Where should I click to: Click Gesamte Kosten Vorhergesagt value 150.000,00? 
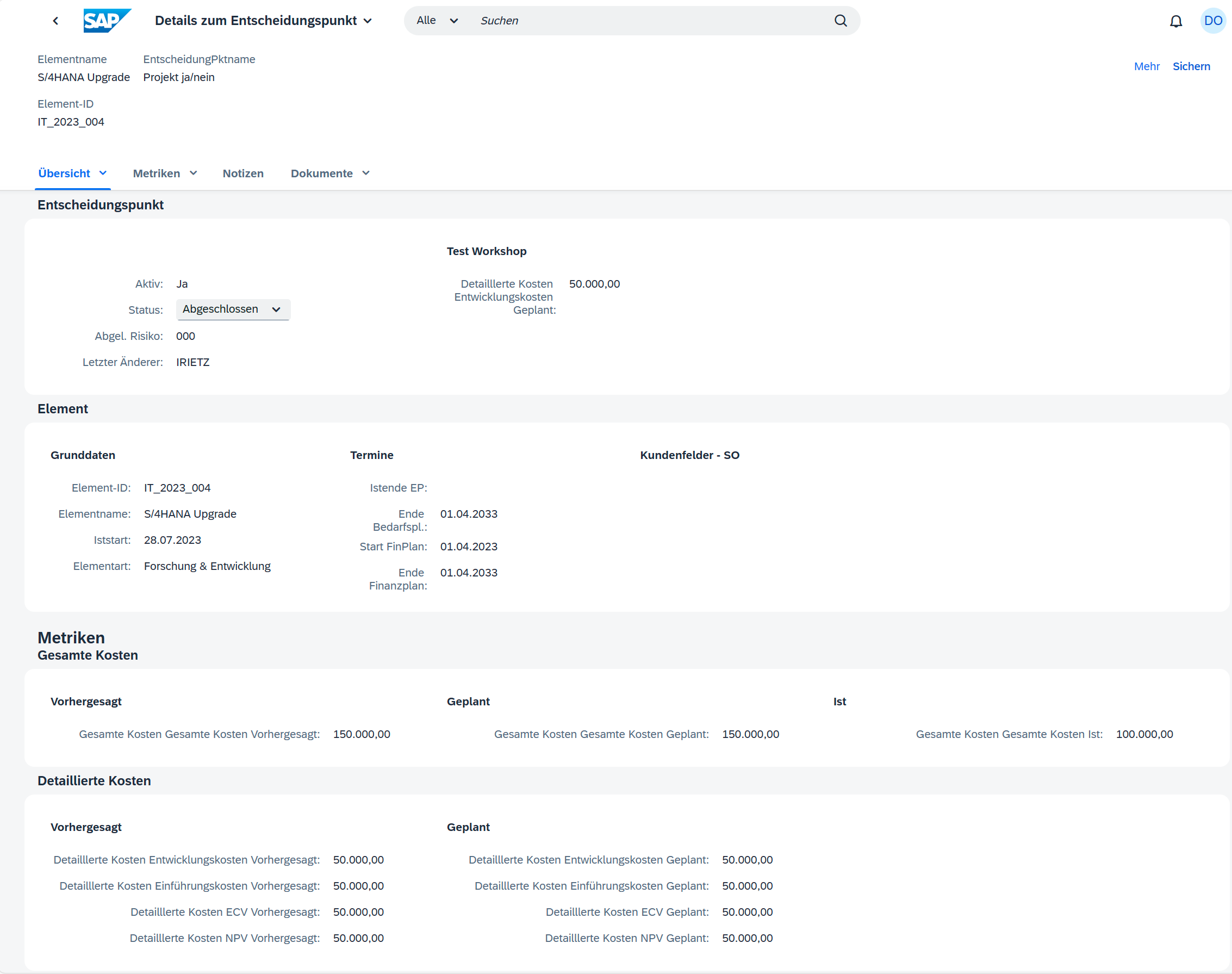coord(362,734)
